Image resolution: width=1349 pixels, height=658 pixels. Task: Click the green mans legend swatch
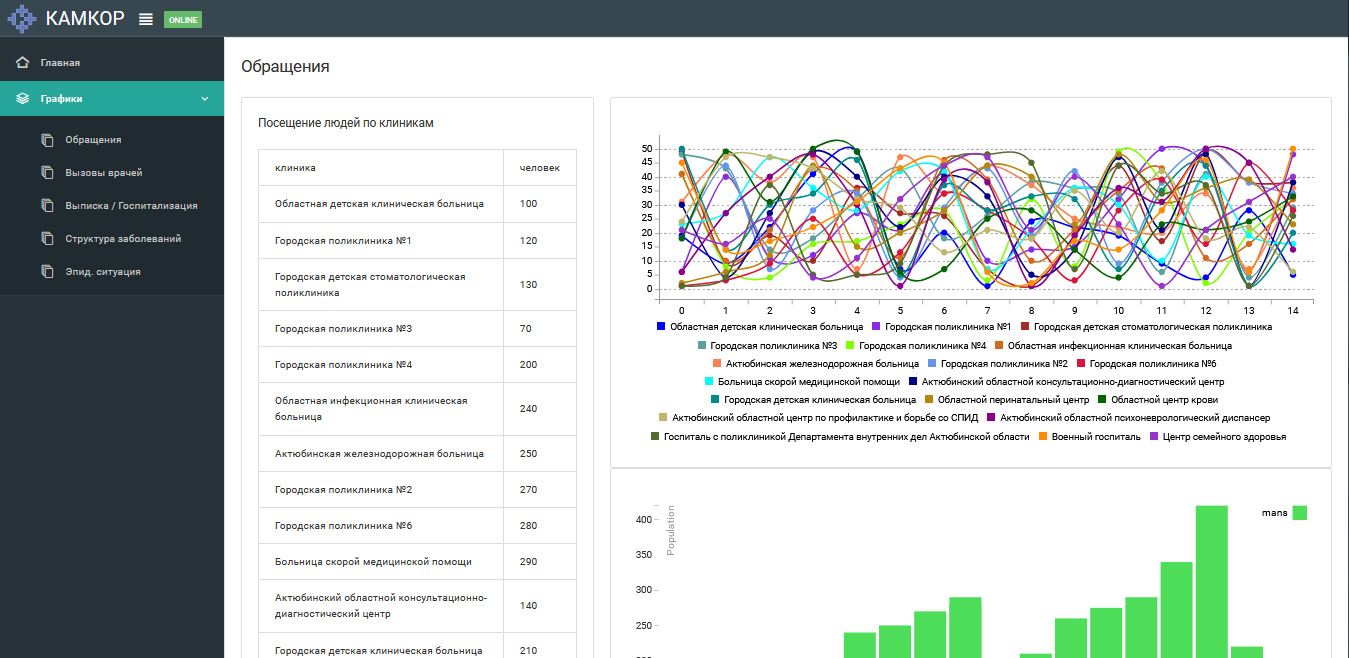1299,513
